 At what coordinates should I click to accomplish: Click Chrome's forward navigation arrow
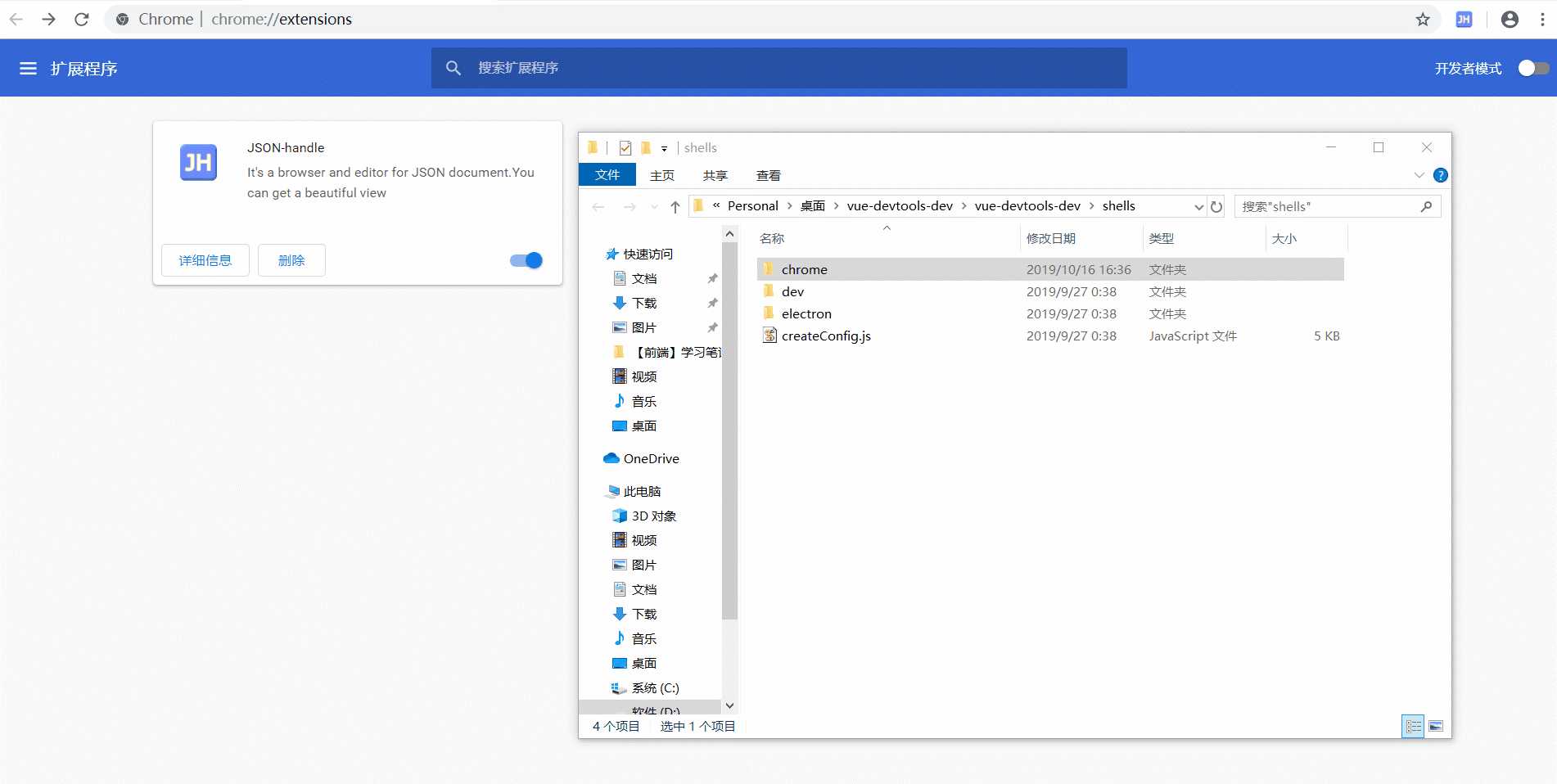pos(49,20)
